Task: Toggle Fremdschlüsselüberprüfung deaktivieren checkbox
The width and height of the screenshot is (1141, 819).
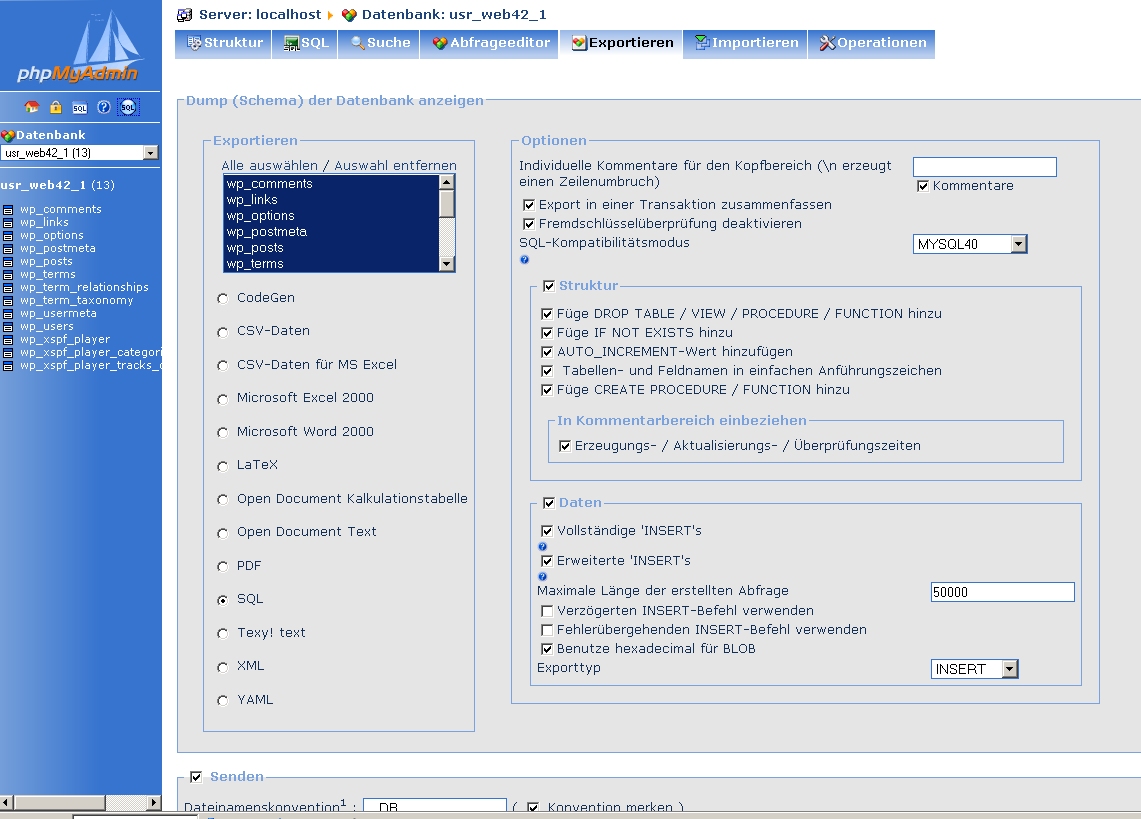Action: 529,224
